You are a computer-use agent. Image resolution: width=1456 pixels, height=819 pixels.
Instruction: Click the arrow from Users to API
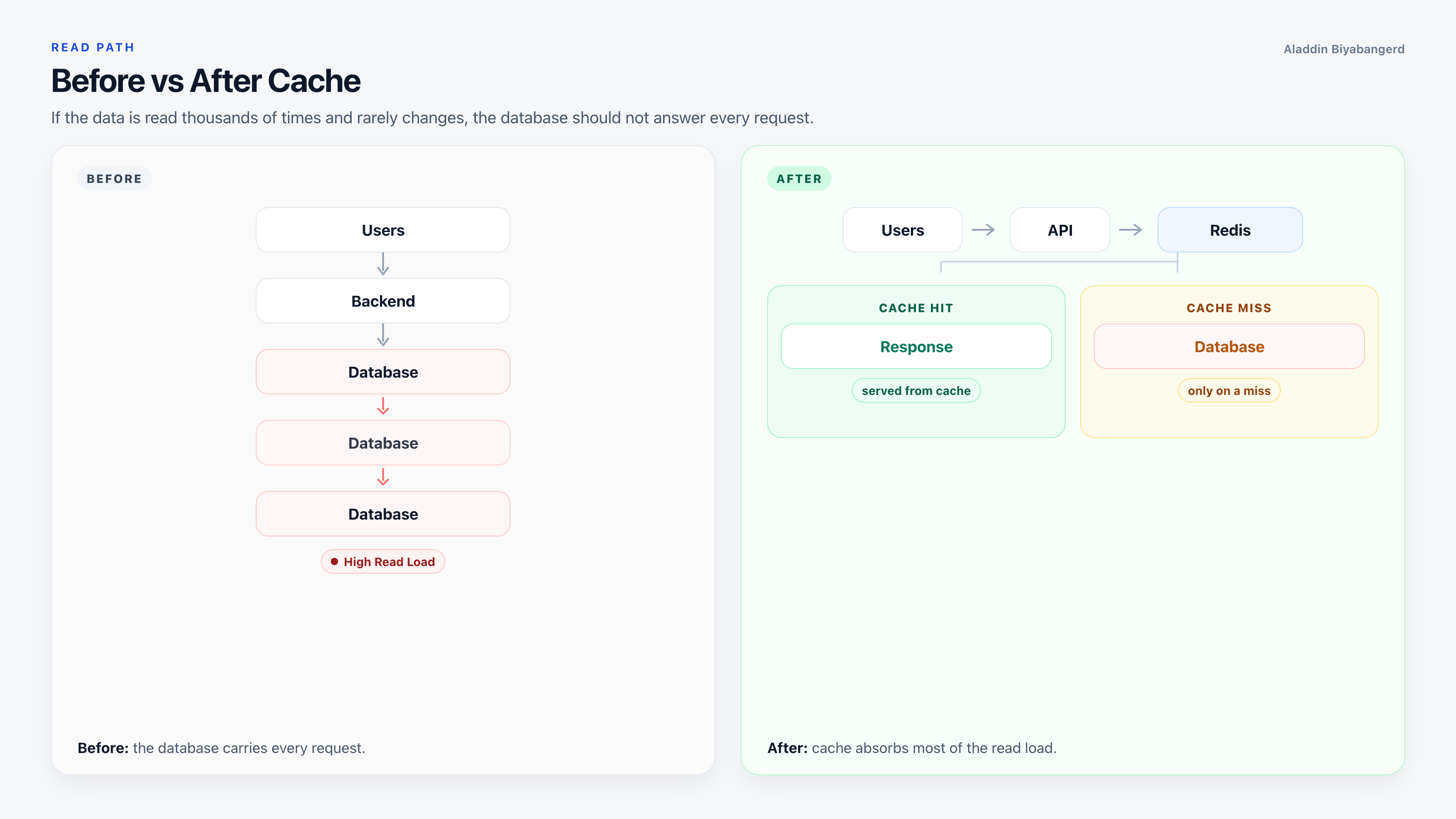click(x=983, y=229)
